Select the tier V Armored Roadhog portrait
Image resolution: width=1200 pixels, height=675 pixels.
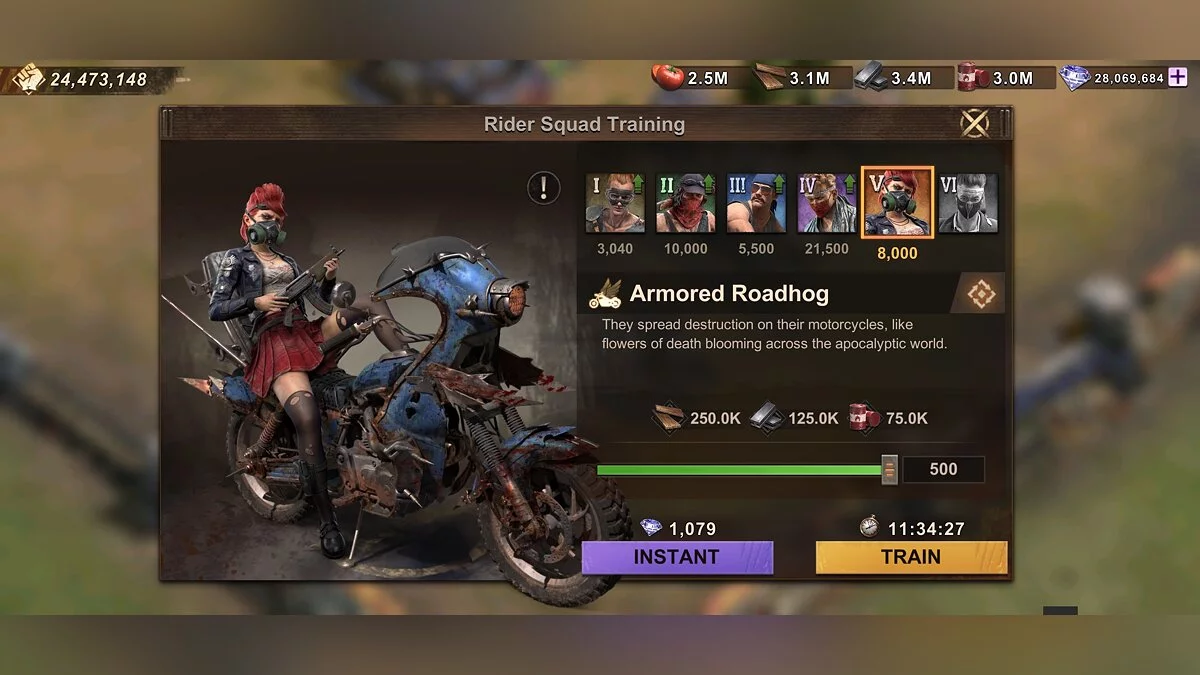coord(897,203)
